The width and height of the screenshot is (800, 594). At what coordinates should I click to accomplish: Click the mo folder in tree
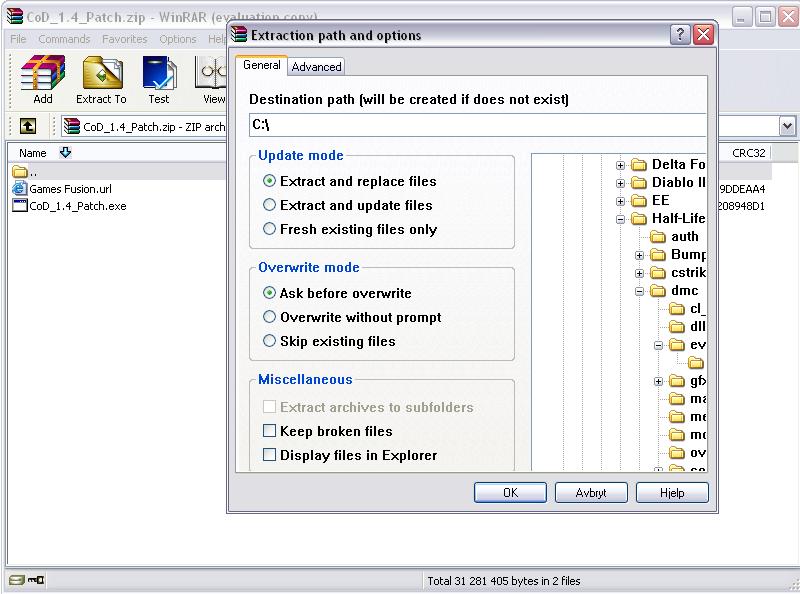point(687,435)
